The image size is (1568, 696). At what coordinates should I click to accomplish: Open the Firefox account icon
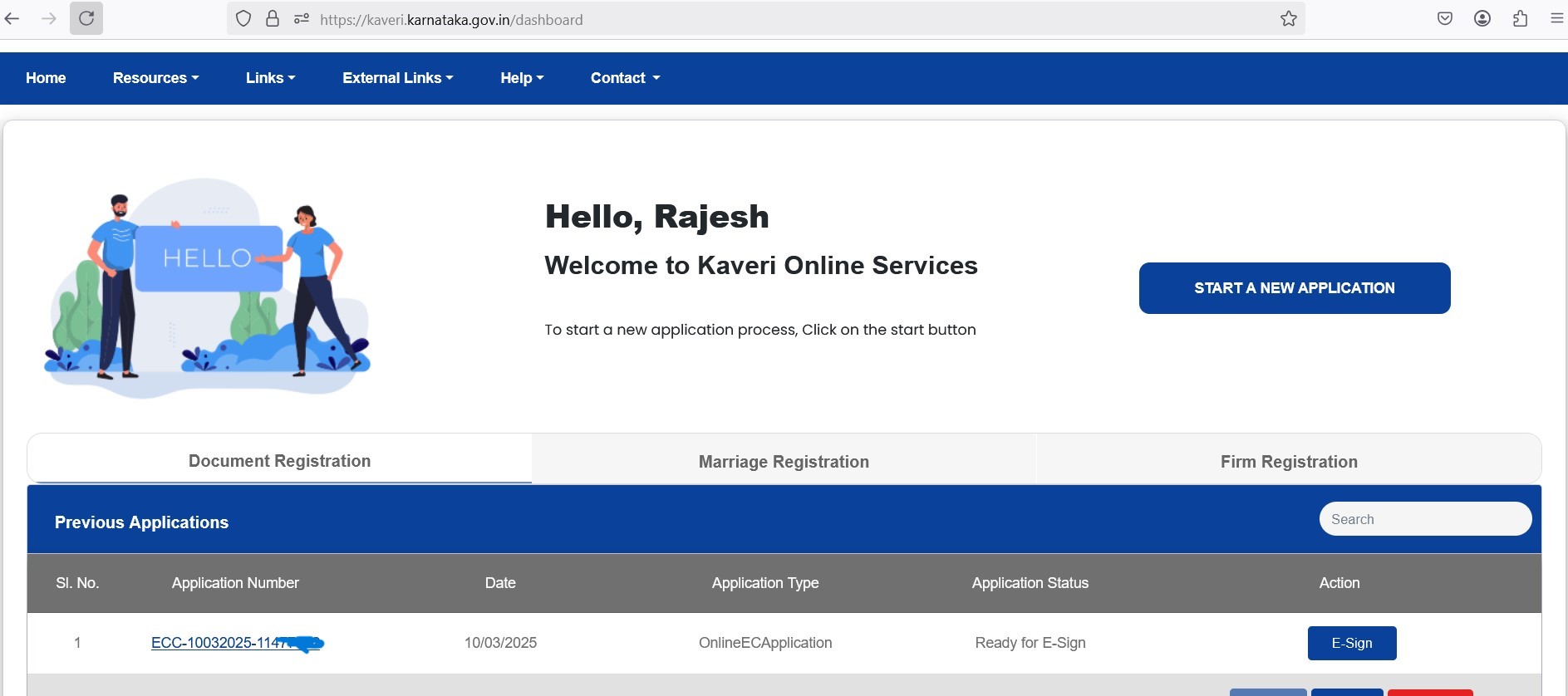pyautogui.click(x=1482, y=18)
